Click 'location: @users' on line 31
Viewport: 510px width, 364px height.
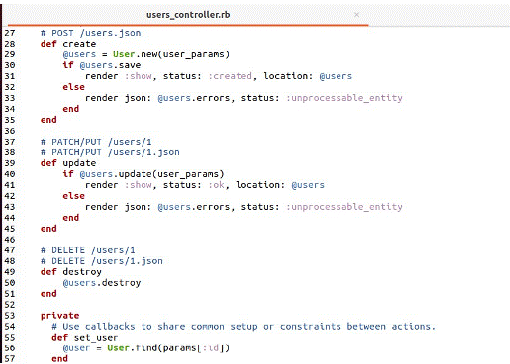click(308, 76)
